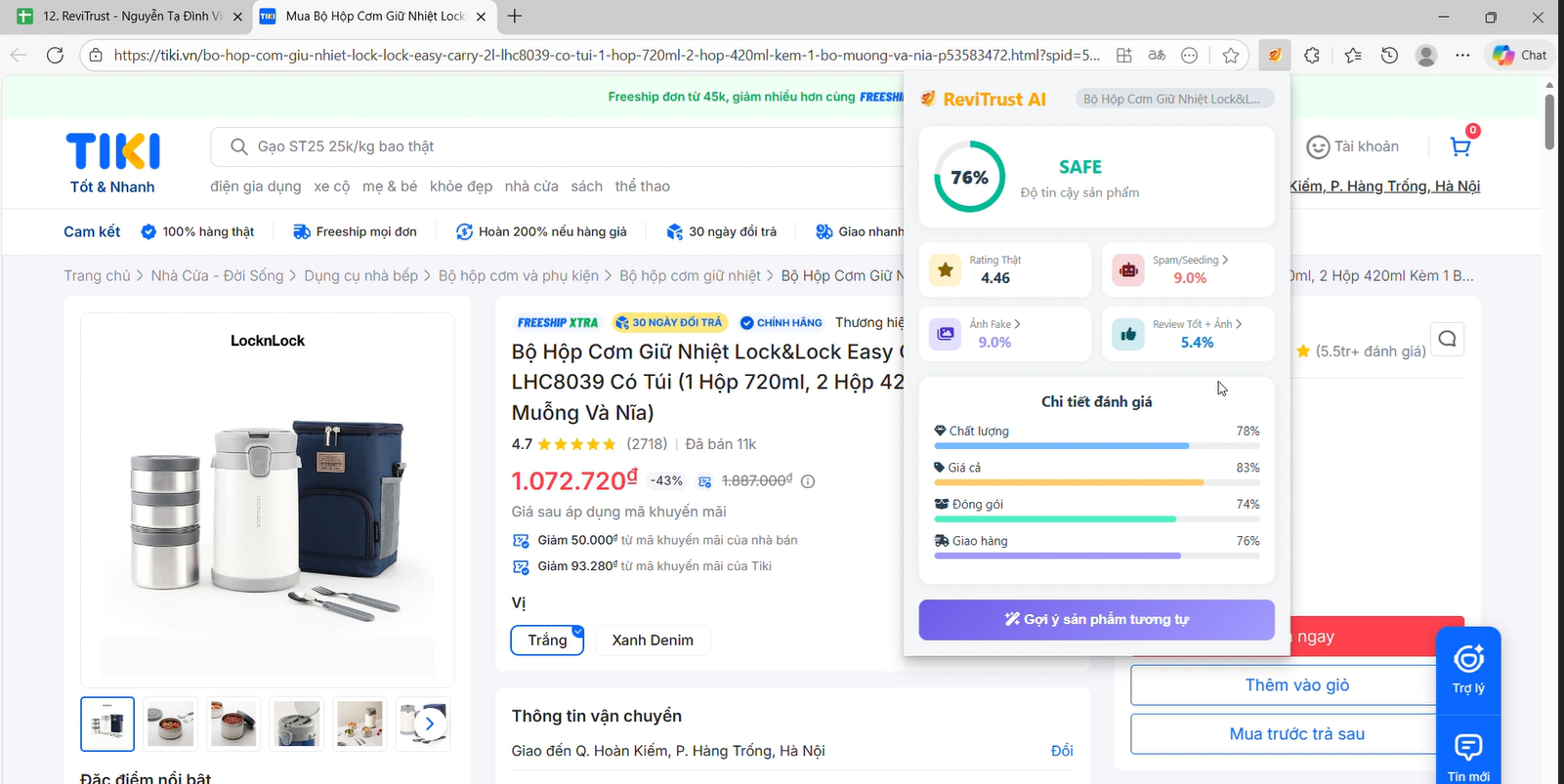
Task: Click the price info circle icon
Action: [808, 481]
